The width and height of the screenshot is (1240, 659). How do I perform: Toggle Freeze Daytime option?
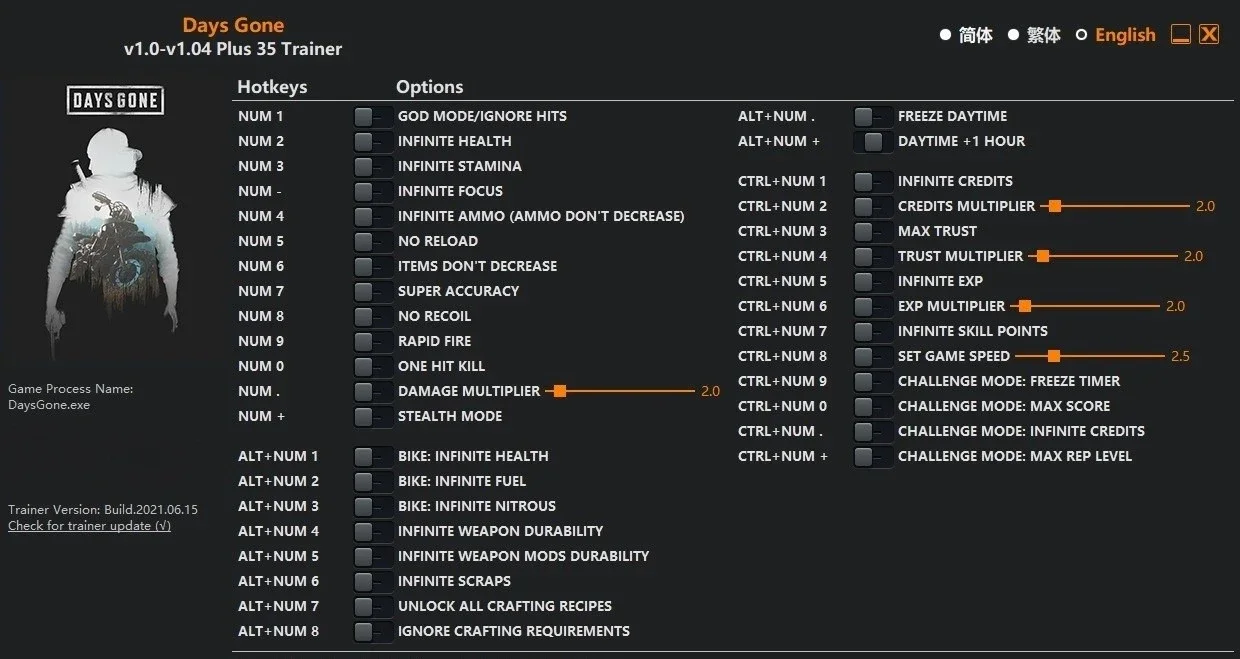coord(873,116)
